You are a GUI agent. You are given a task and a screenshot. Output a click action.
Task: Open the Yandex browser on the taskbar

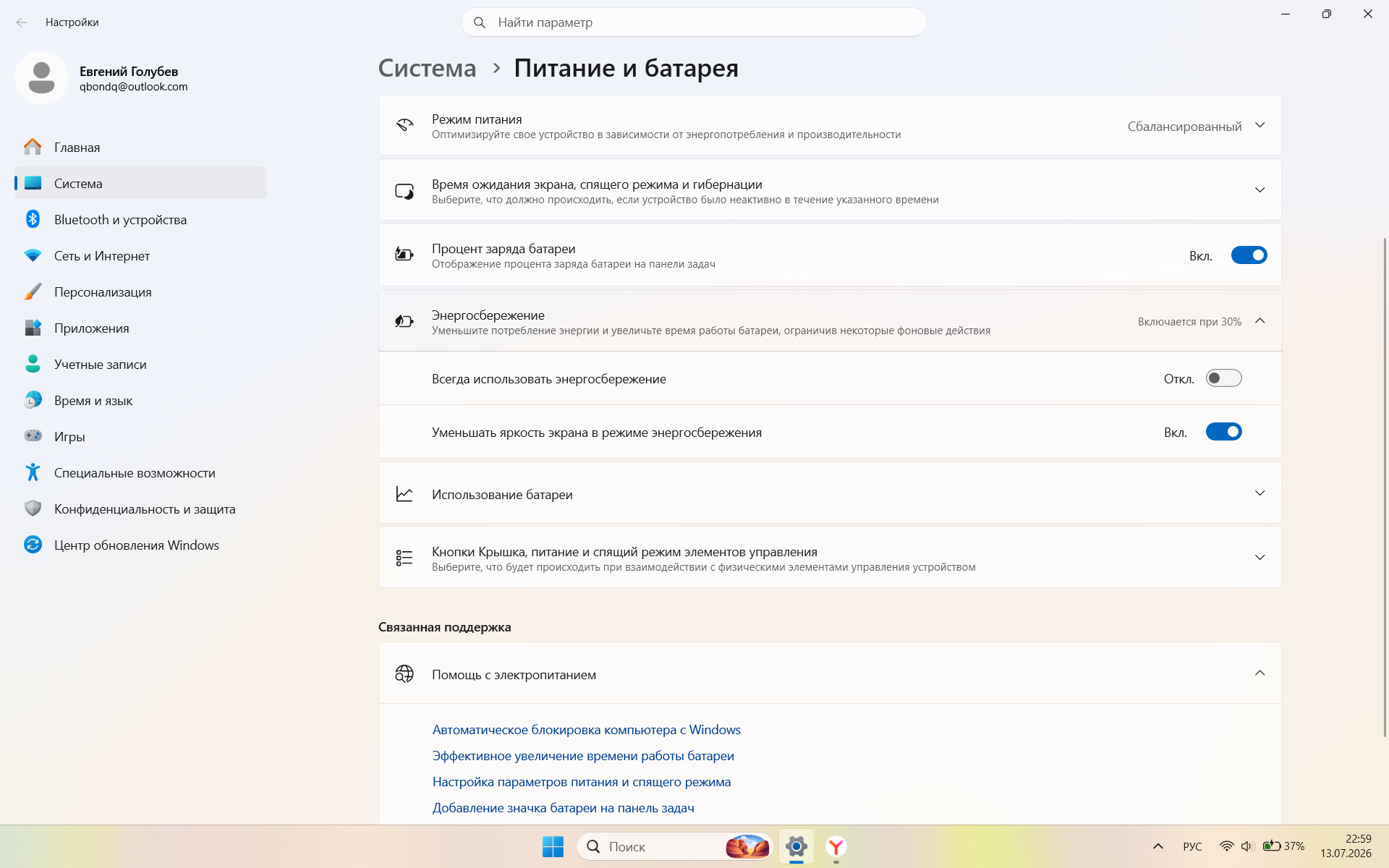[836, 846]
